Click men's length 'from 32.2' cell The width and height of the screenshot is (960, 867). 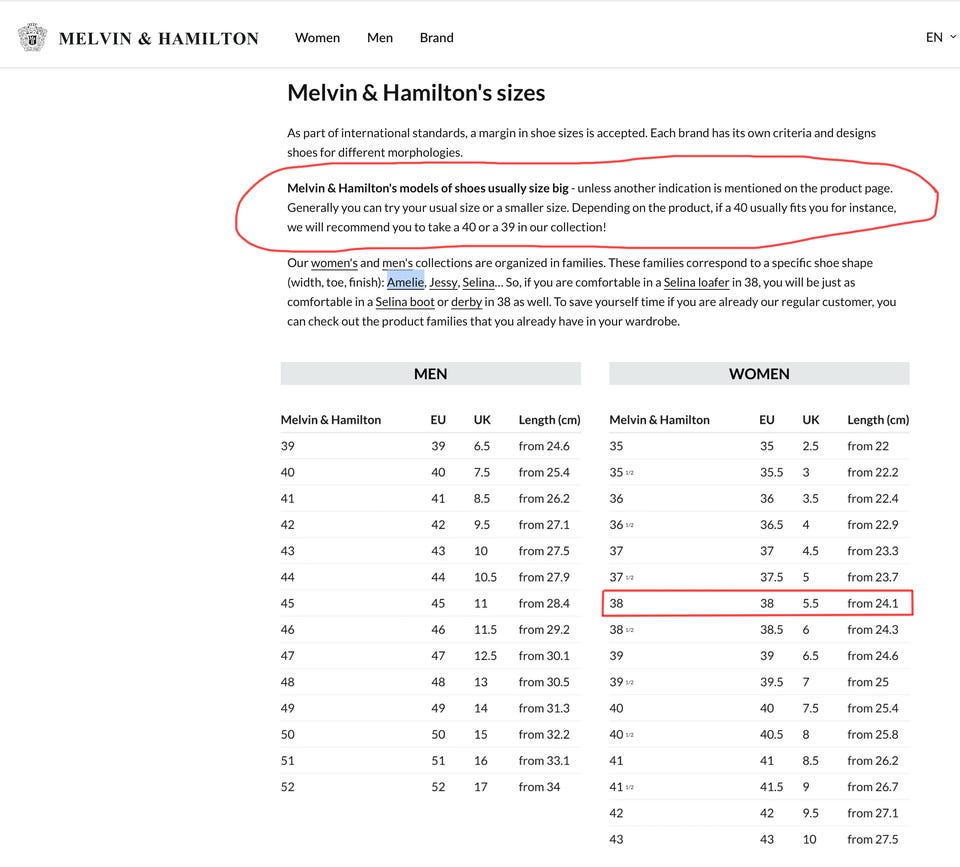(x=544, y=735)
